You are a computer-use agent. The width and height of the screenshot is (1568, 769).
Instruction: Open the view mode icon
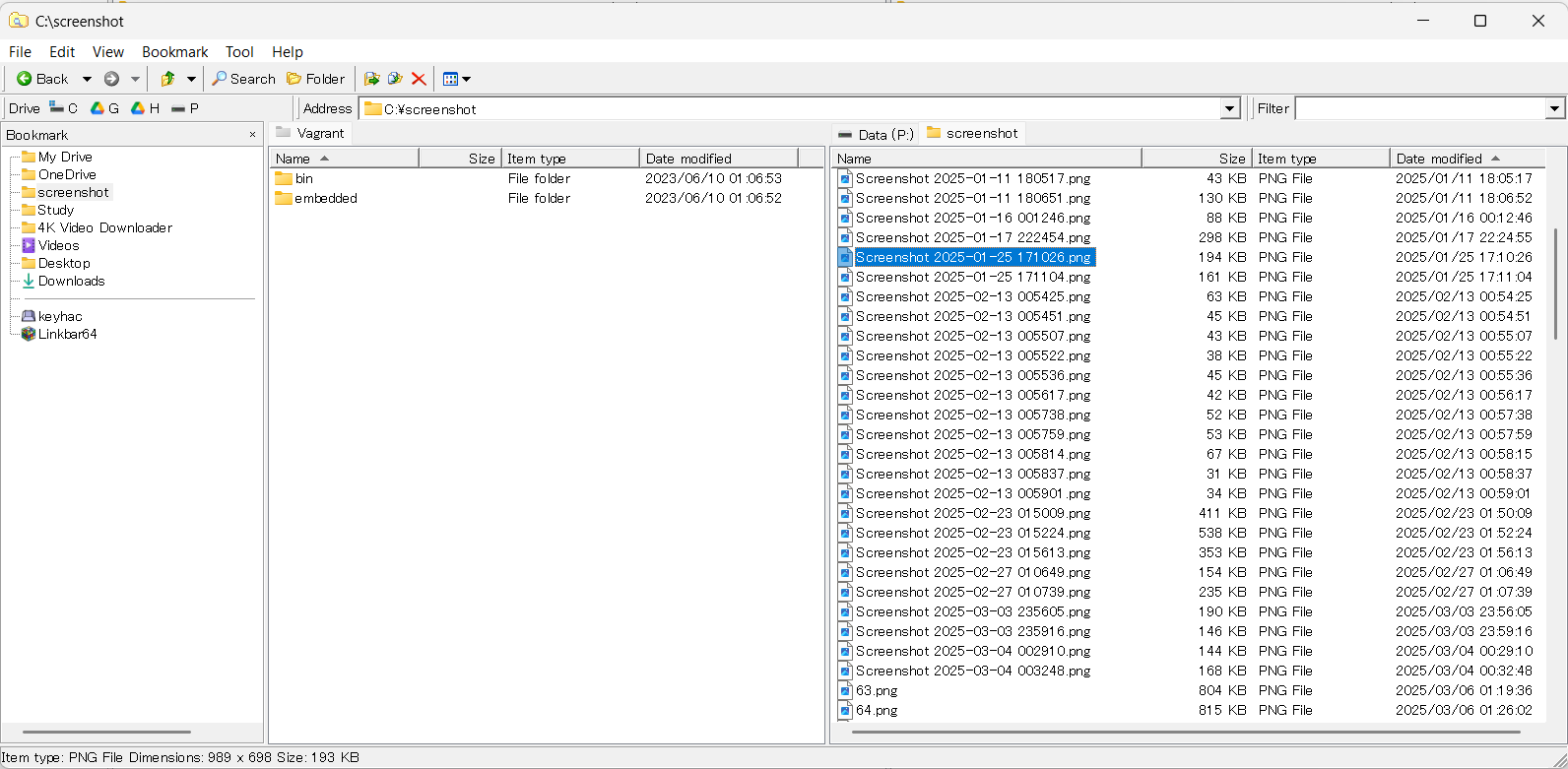(450, 79)
